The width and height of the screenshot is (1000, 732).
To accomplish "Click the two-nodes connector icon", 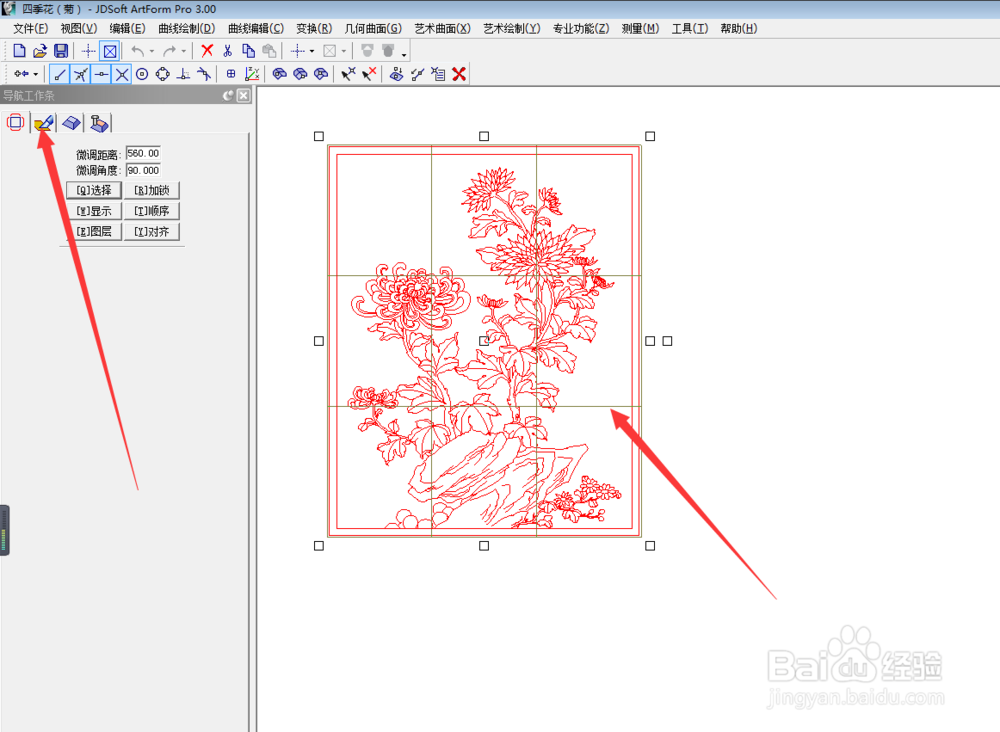I will point(417,74).
